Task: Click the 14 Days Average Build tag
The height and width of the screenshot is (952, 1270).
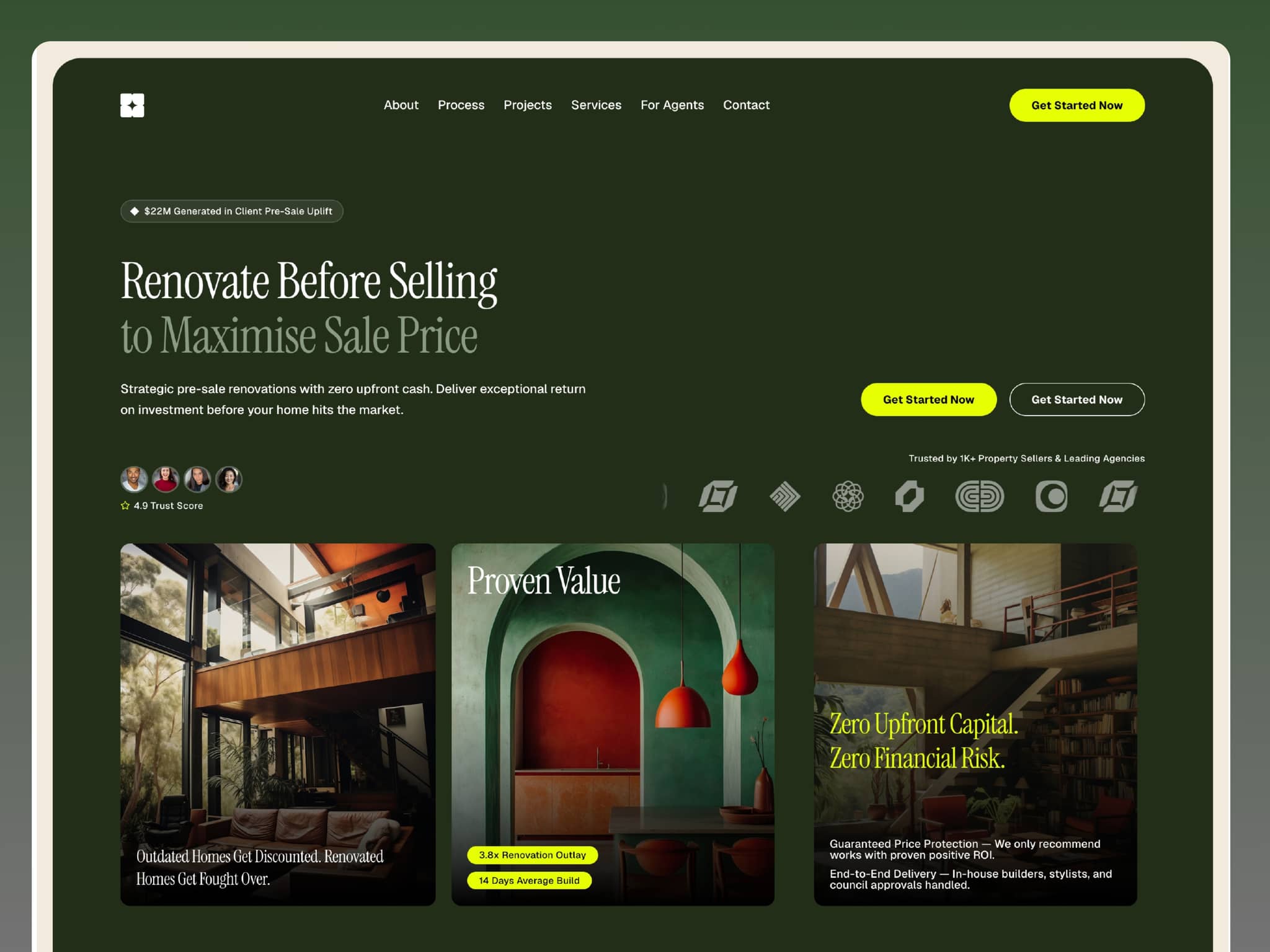Action: [529, 881]
